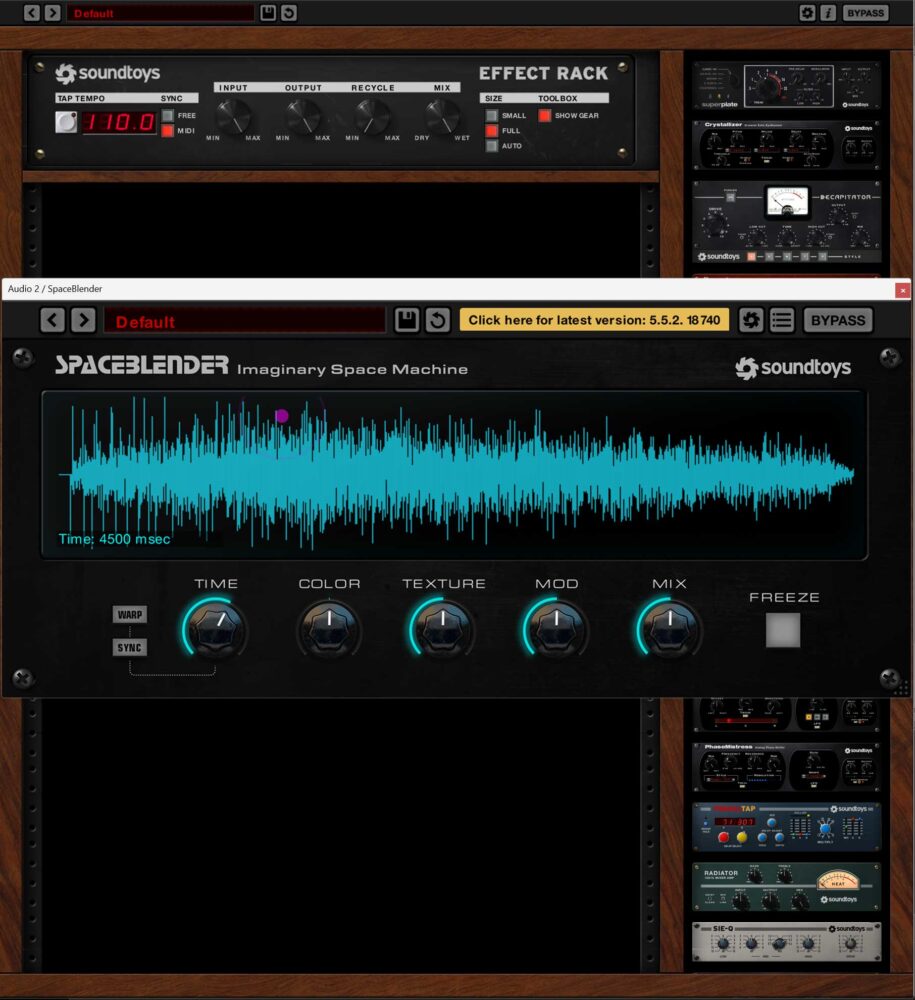
Task: Open the Effect Rack Default preset field
Action: [x=161, y=13]
